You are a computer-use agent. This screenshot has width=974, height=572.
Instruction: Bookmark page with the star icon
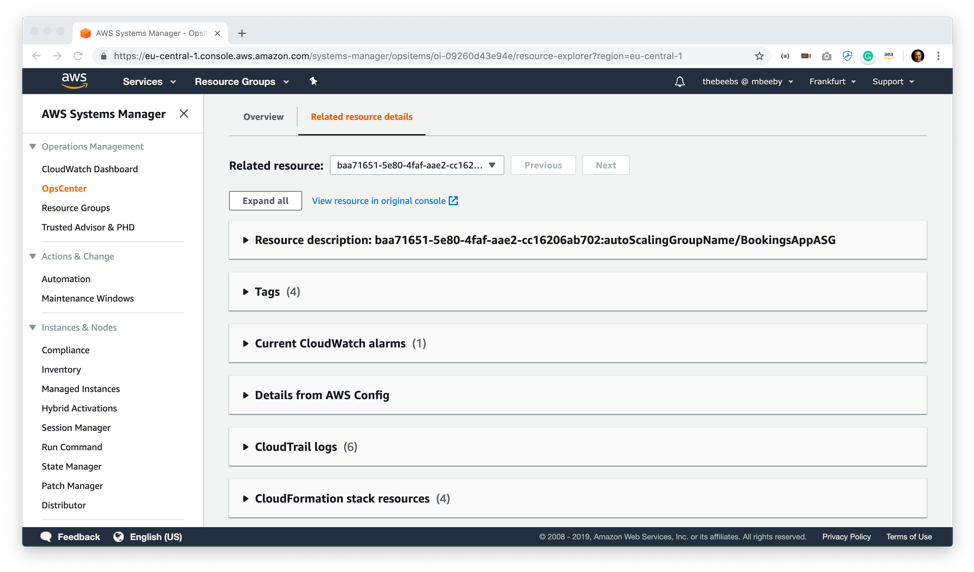pyautogui.click(x=759, y=56)
